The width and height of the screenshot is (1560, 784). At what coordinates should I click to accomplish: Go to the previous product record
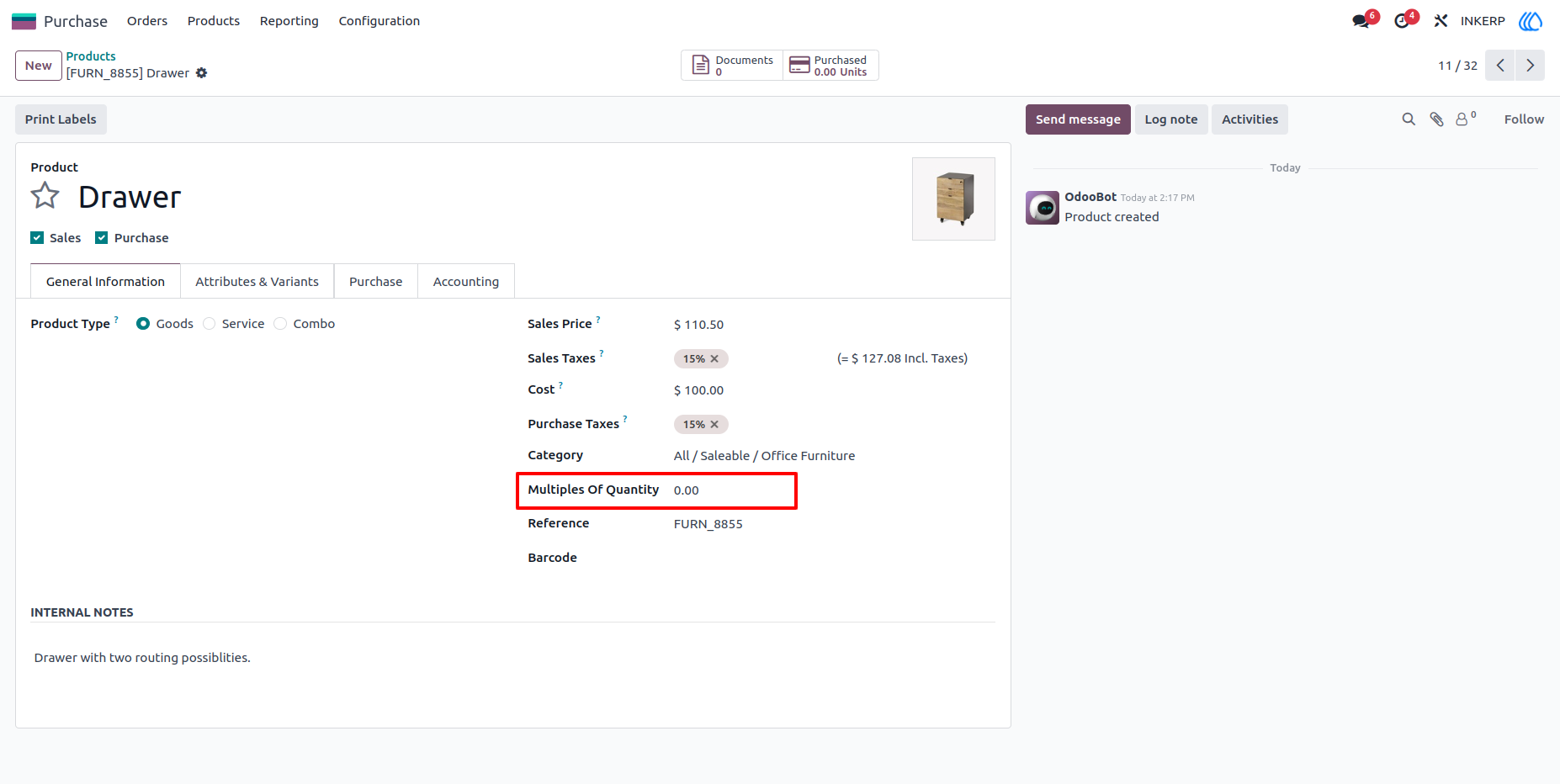coord(1499,66)
